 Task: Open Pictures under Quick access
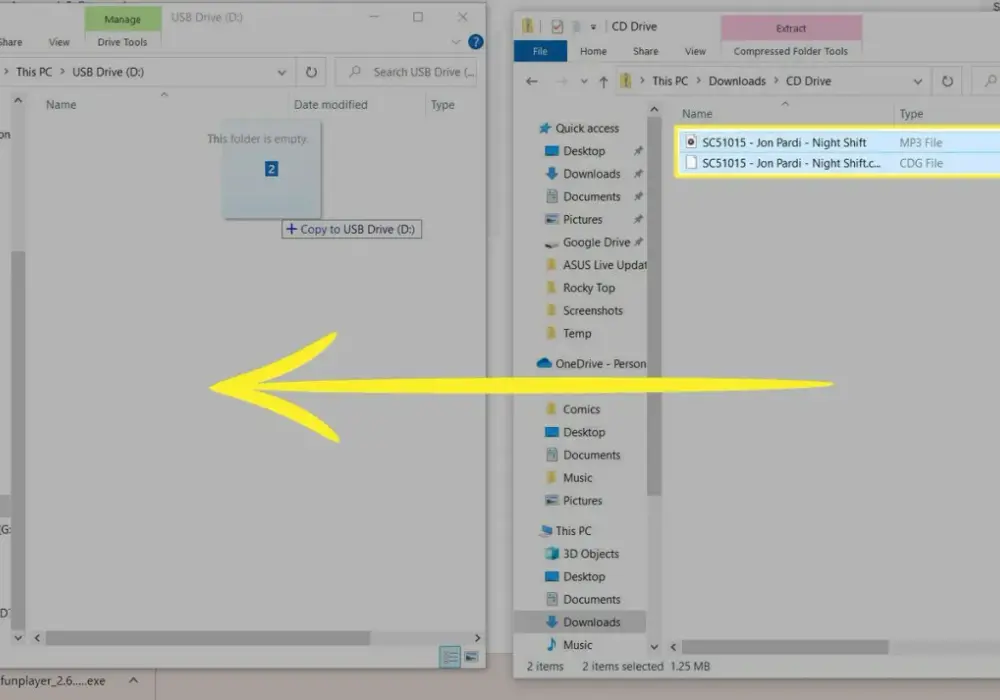(582, 219)
